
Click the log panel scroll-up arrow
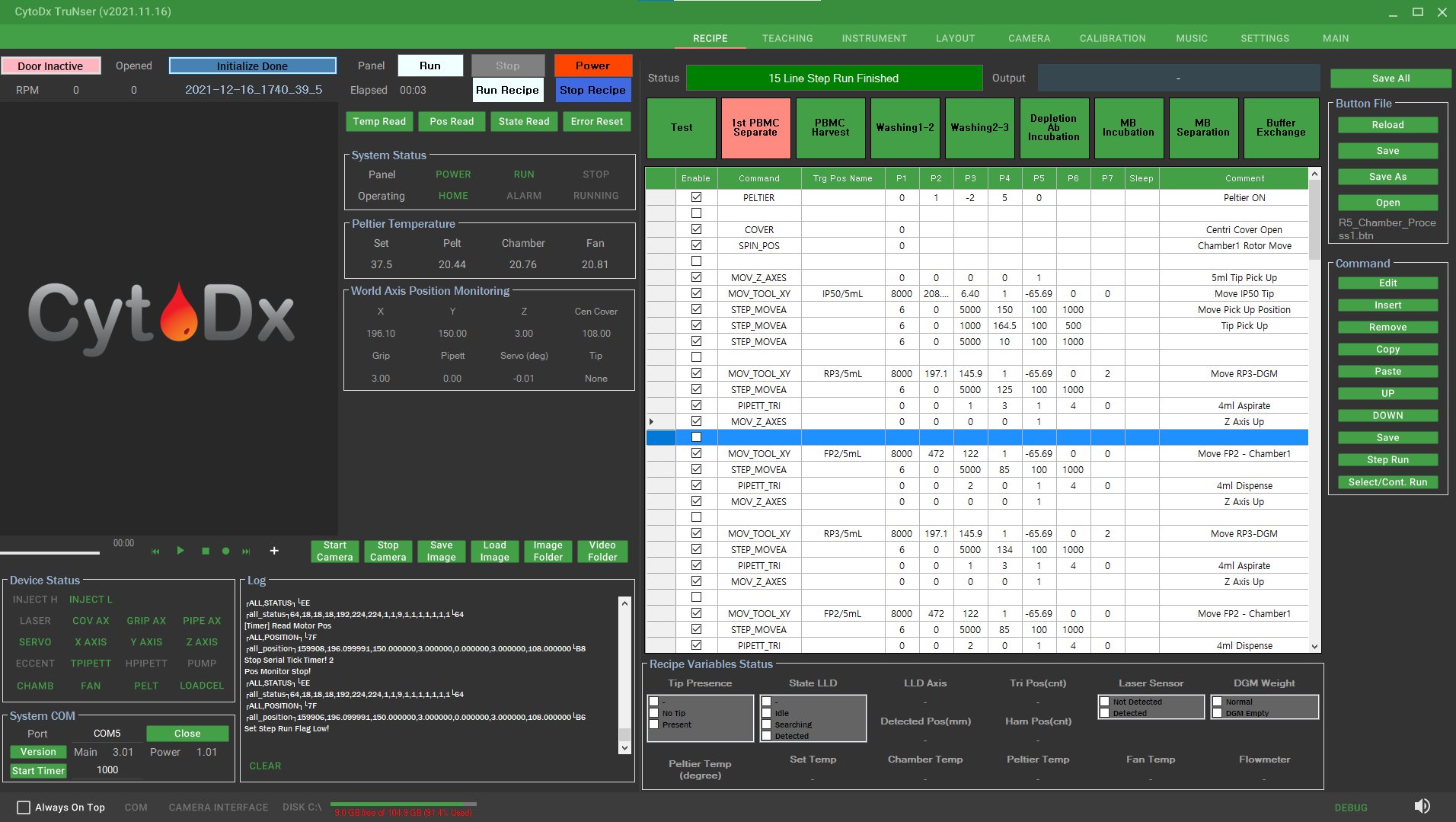[x=624, y=603]
